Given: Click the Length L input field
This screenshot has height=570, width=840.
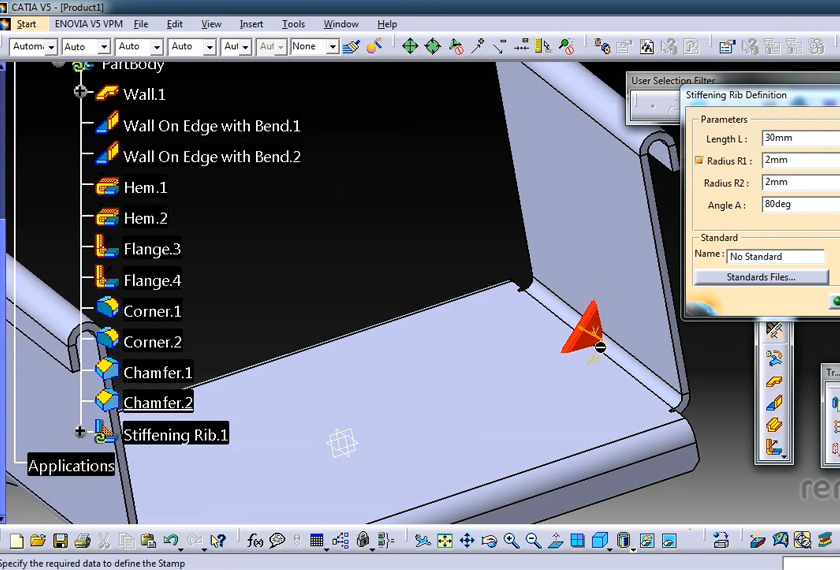Looking at the screenshot, I should pos(800,139).
